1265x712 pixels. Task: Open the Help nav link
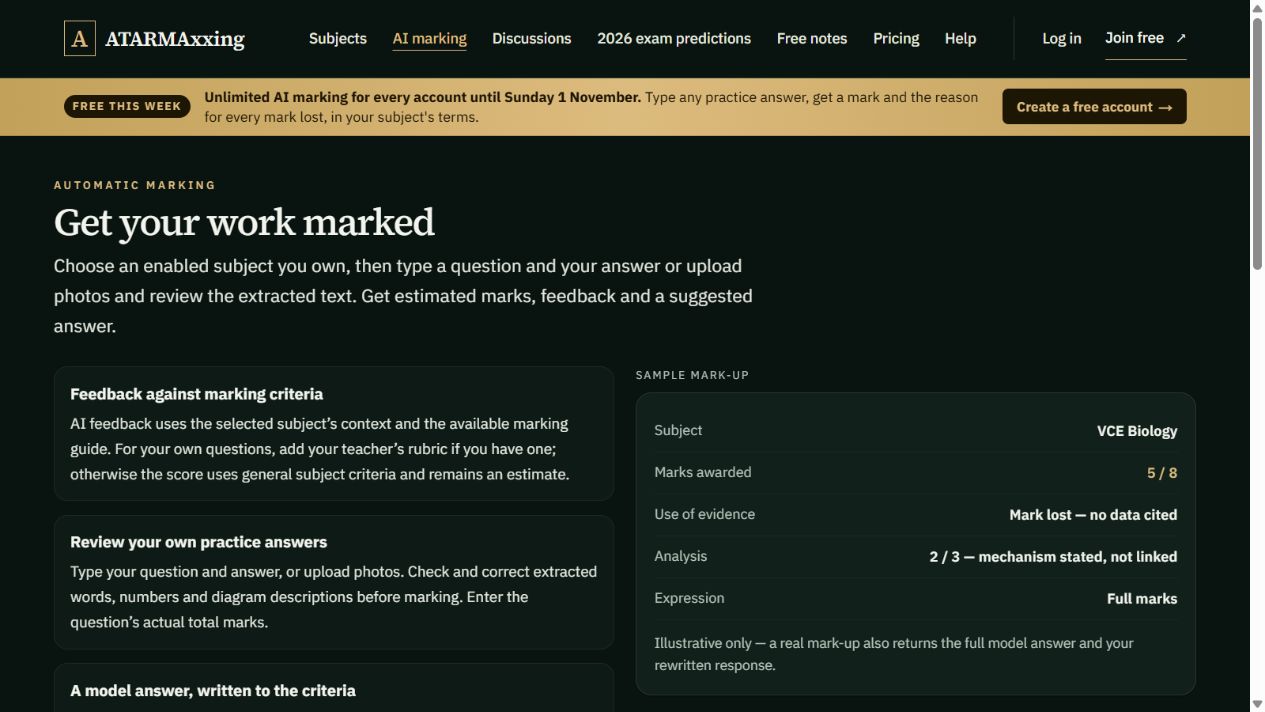960,38
